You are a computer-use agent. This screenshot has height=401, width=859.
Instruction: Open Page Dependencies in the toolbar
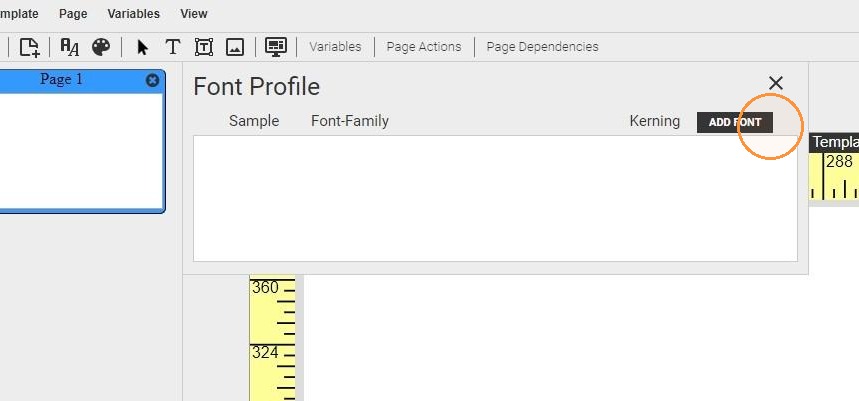click(542, 47)
